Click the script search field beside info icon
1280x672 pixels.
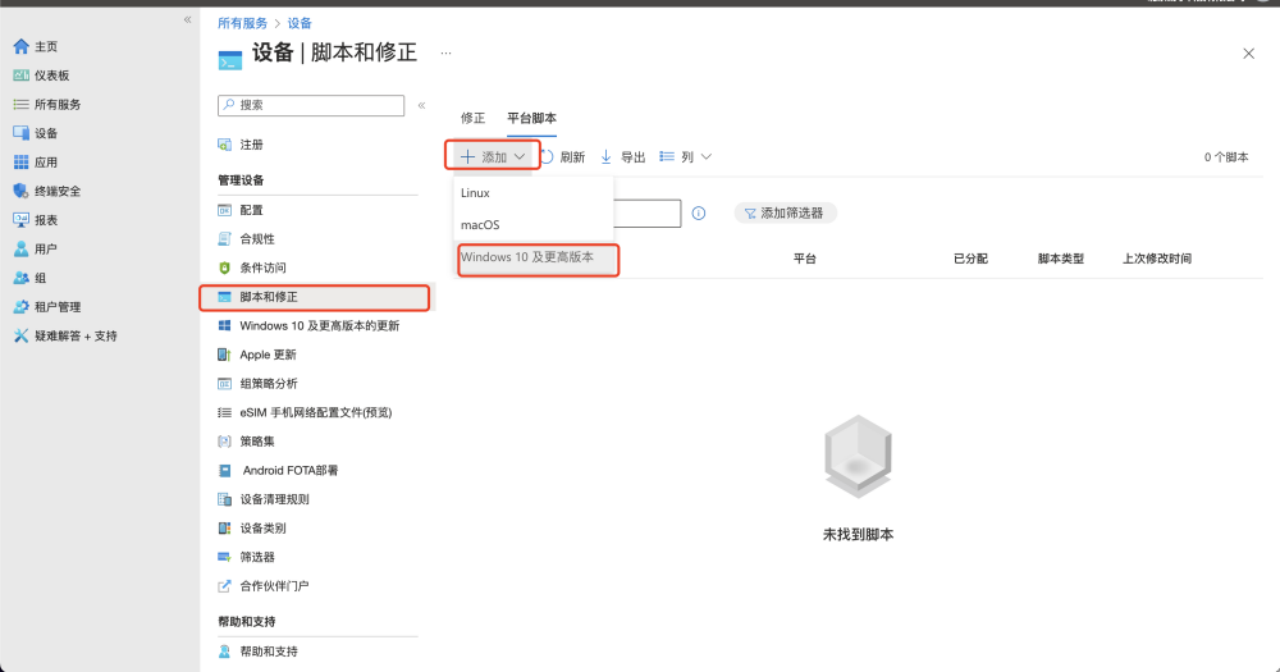[x=647, y=213]
